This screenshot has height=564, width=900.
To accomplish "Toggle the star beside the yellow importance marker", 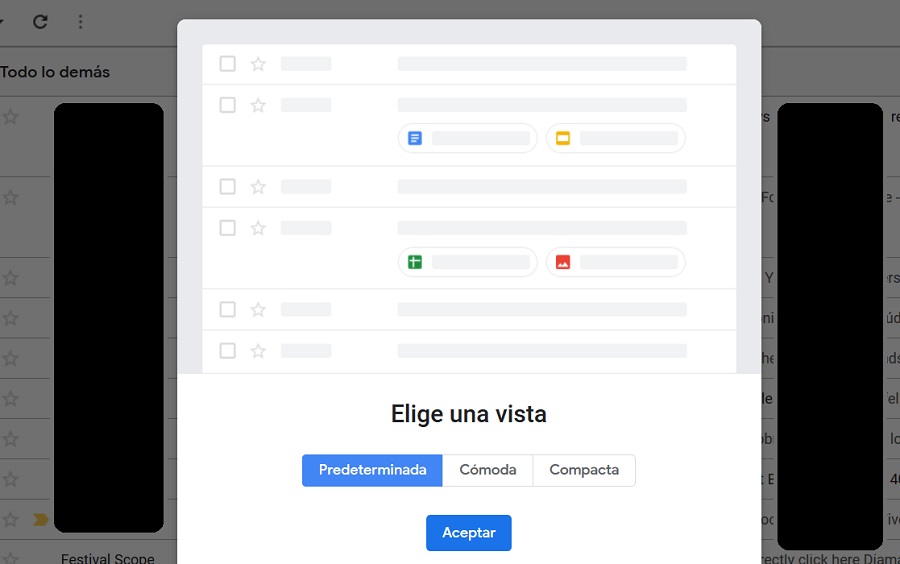I will [x=10, y=519].
